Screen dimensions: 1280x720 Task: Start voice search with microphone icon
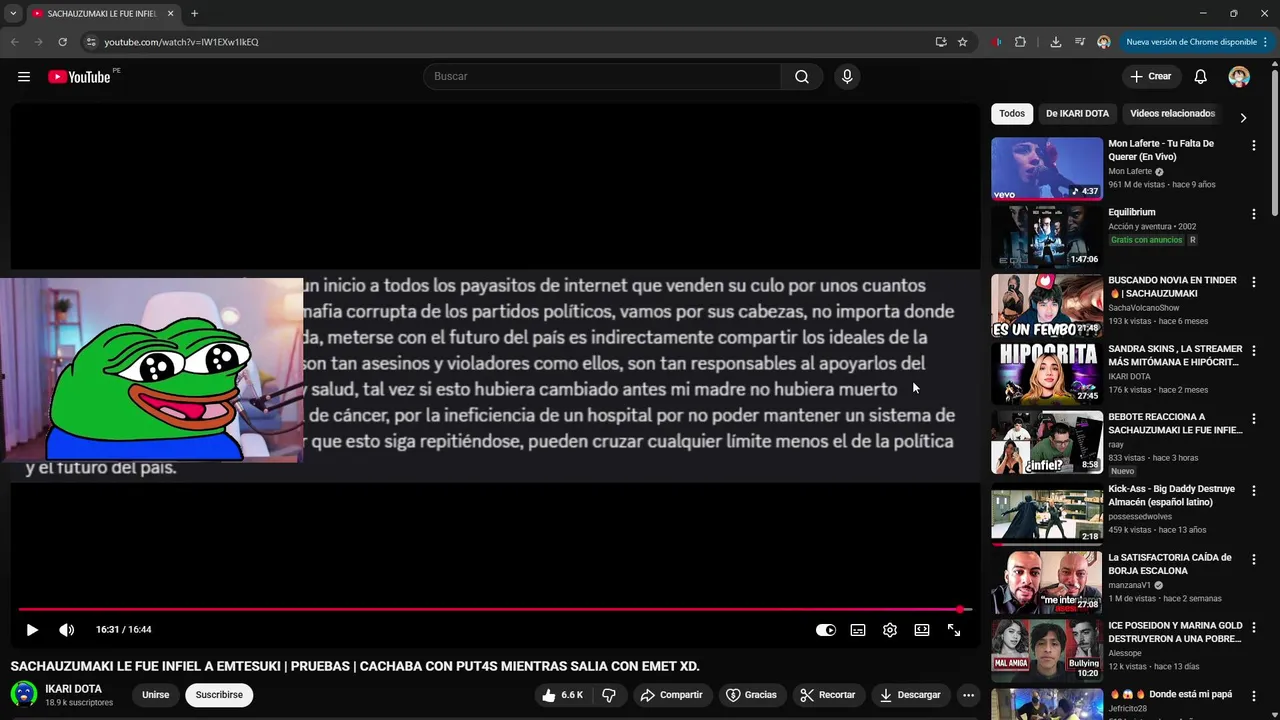[847, 77]
